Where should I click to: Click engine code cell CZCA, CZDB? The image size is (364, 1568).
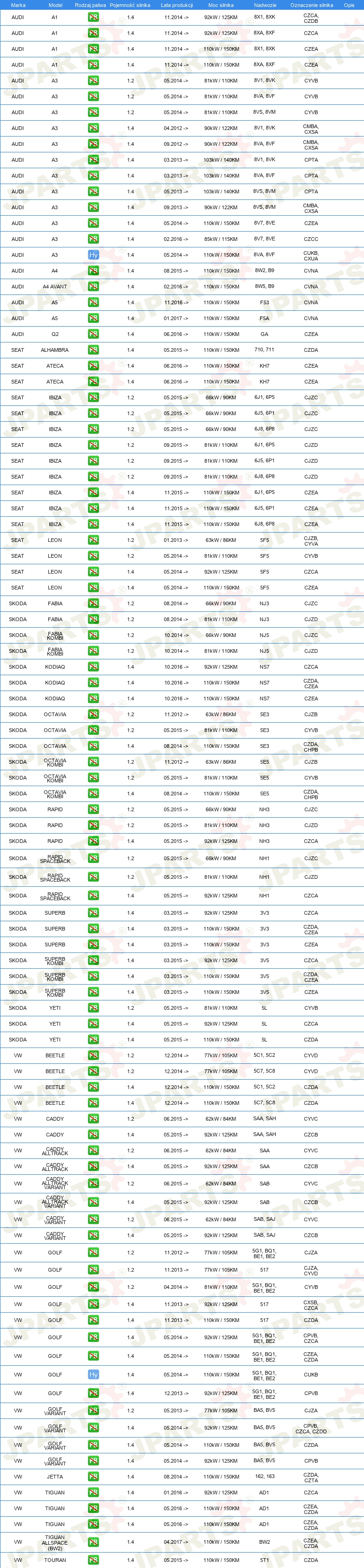tap(311, 18)
